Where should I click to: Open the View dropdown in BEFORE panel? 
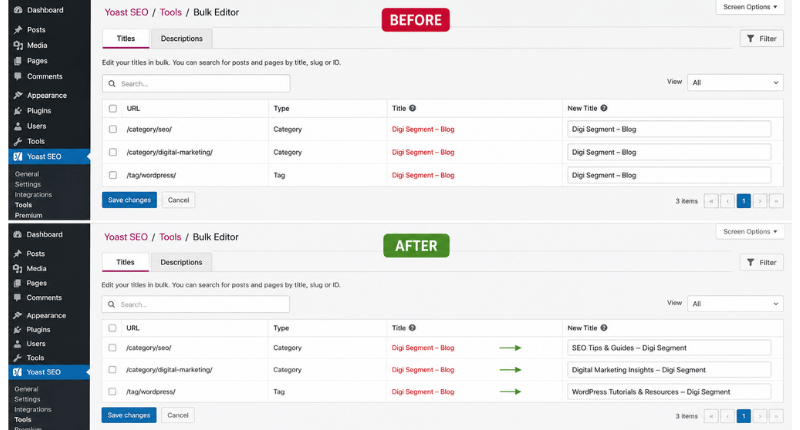735,83
